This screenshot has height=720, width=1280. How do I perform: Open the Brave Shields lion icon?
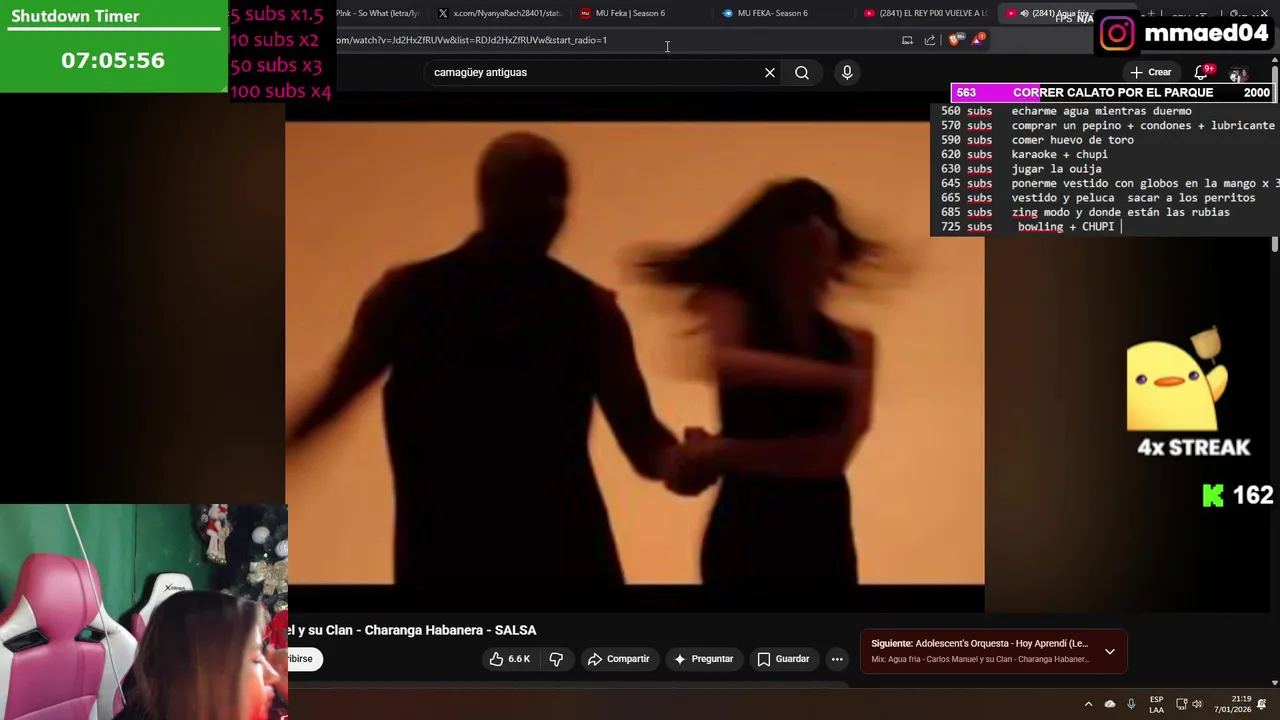click(x=955, y=40)
